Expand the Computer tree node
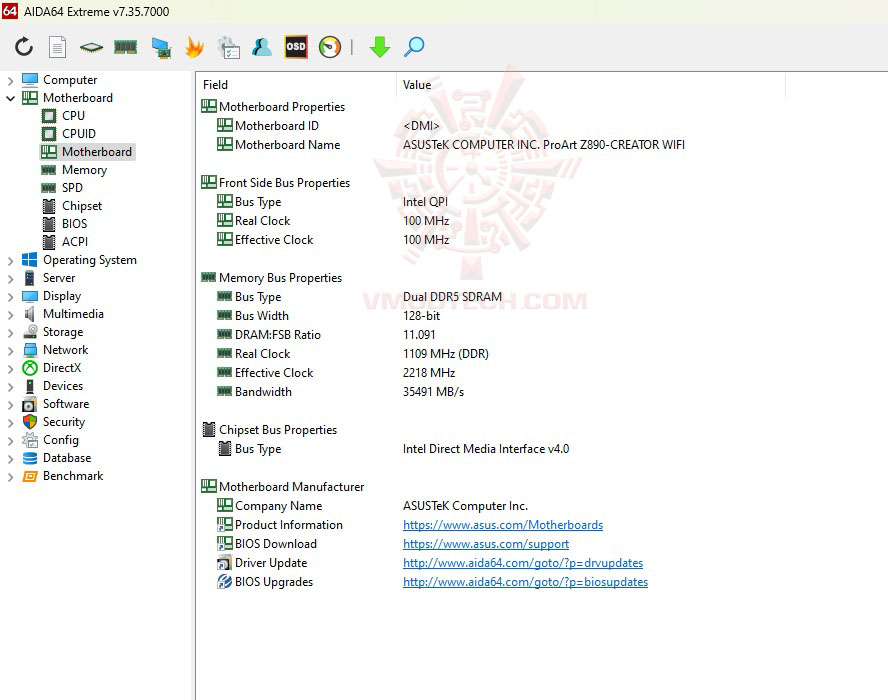 point(10,80)
